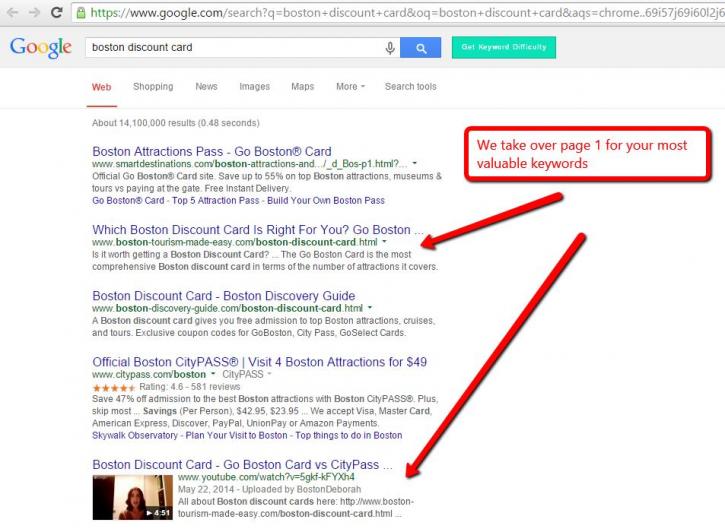This screenshot has width=725, height=529.
Task: Click the www.youtube.com/watch URL text
Action: click(266, 477)
